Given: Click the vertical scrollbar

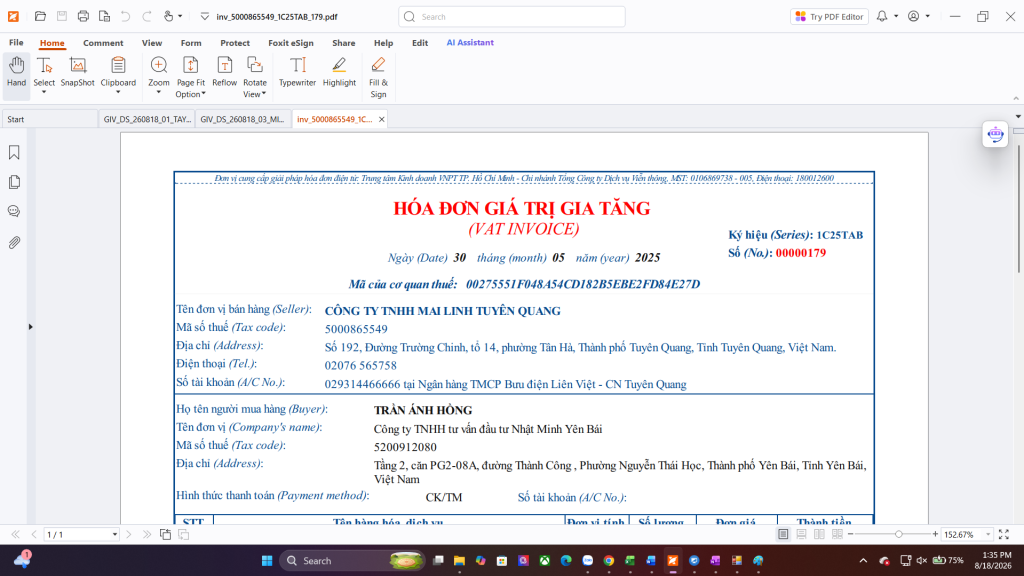Looking at the screenshot, I should coord(1019,209).
